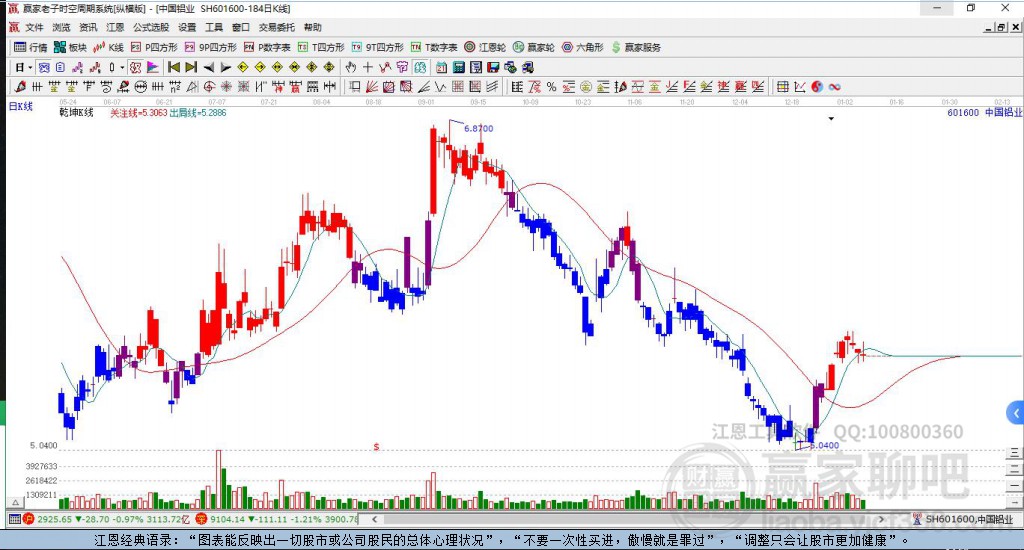The height and width of the screenshot is (550, 1024).
Task: Click the gold coin 金 circle icon
Action: click(586, 86)
